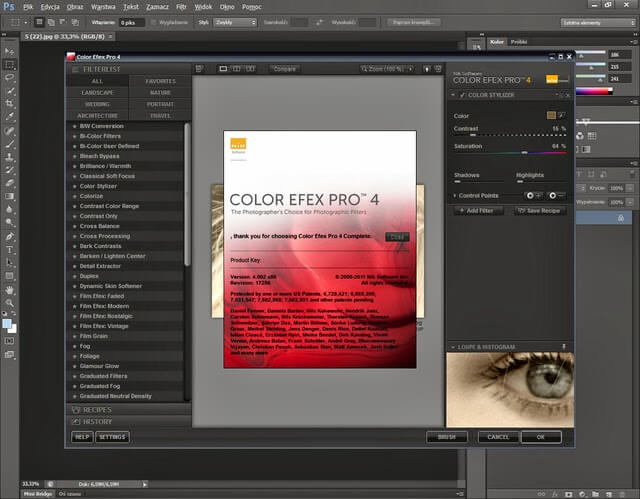Click the Add Filter button
This screenshot has width=640, height=499.
coord(478,211)
